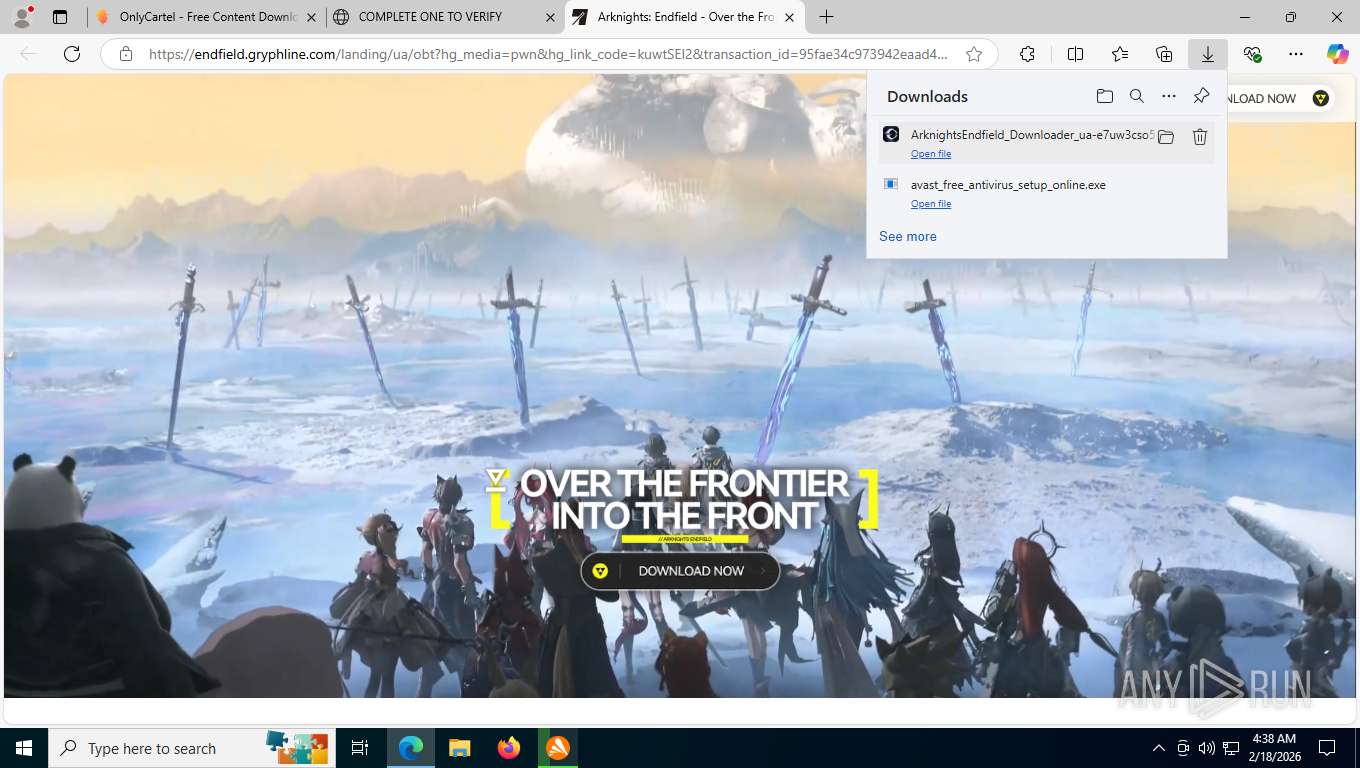The image size is (1360, 768).
Task: Open the notification center
Action: [1327, 748]
